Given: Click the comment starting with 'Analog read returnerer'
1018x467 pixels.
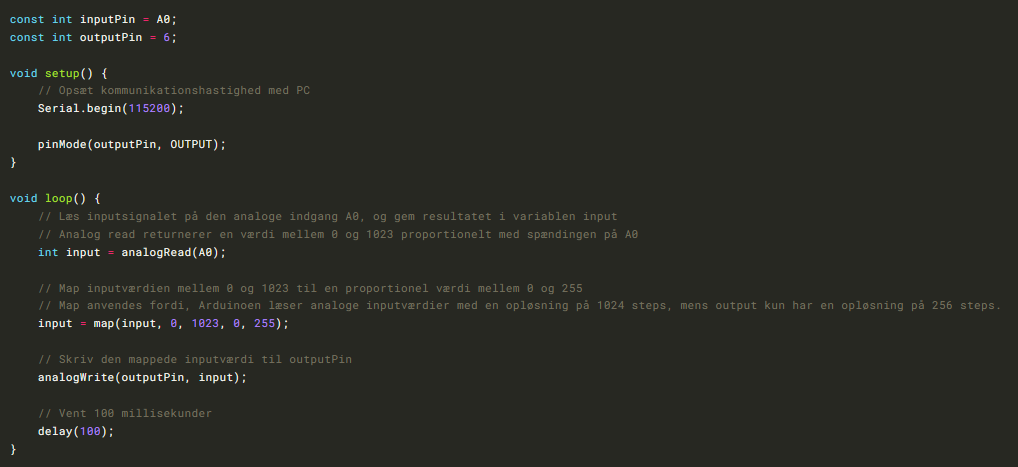Looking at the screenshot, I should tap(338, 234).
